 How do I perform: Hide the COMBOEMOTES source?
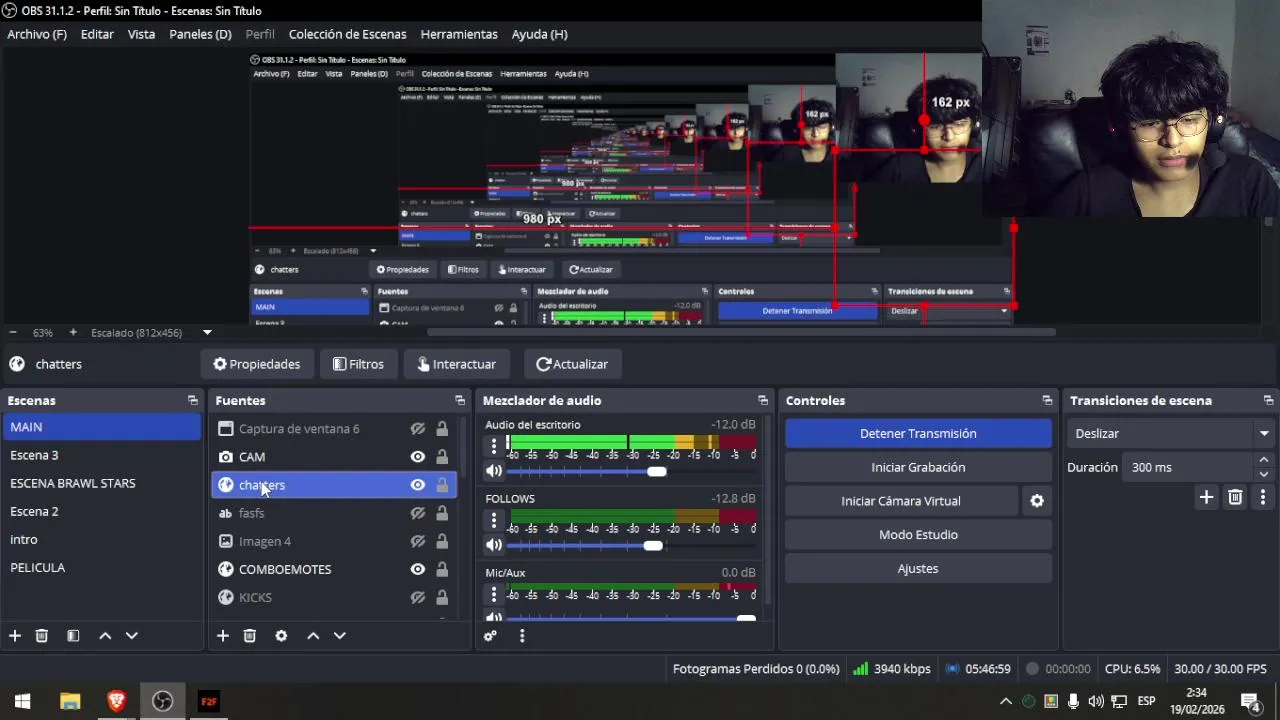click(x=418, y=569)
